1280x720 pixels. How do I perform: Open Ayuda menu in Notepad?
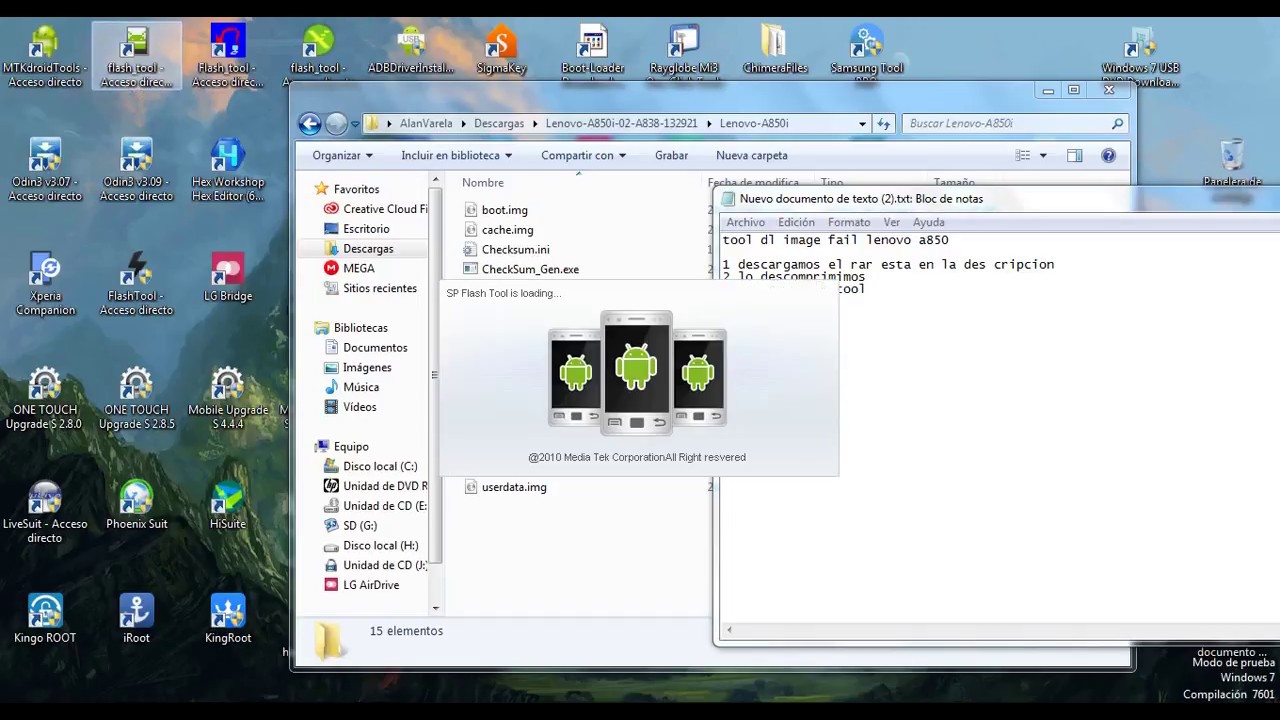[928, 222]
